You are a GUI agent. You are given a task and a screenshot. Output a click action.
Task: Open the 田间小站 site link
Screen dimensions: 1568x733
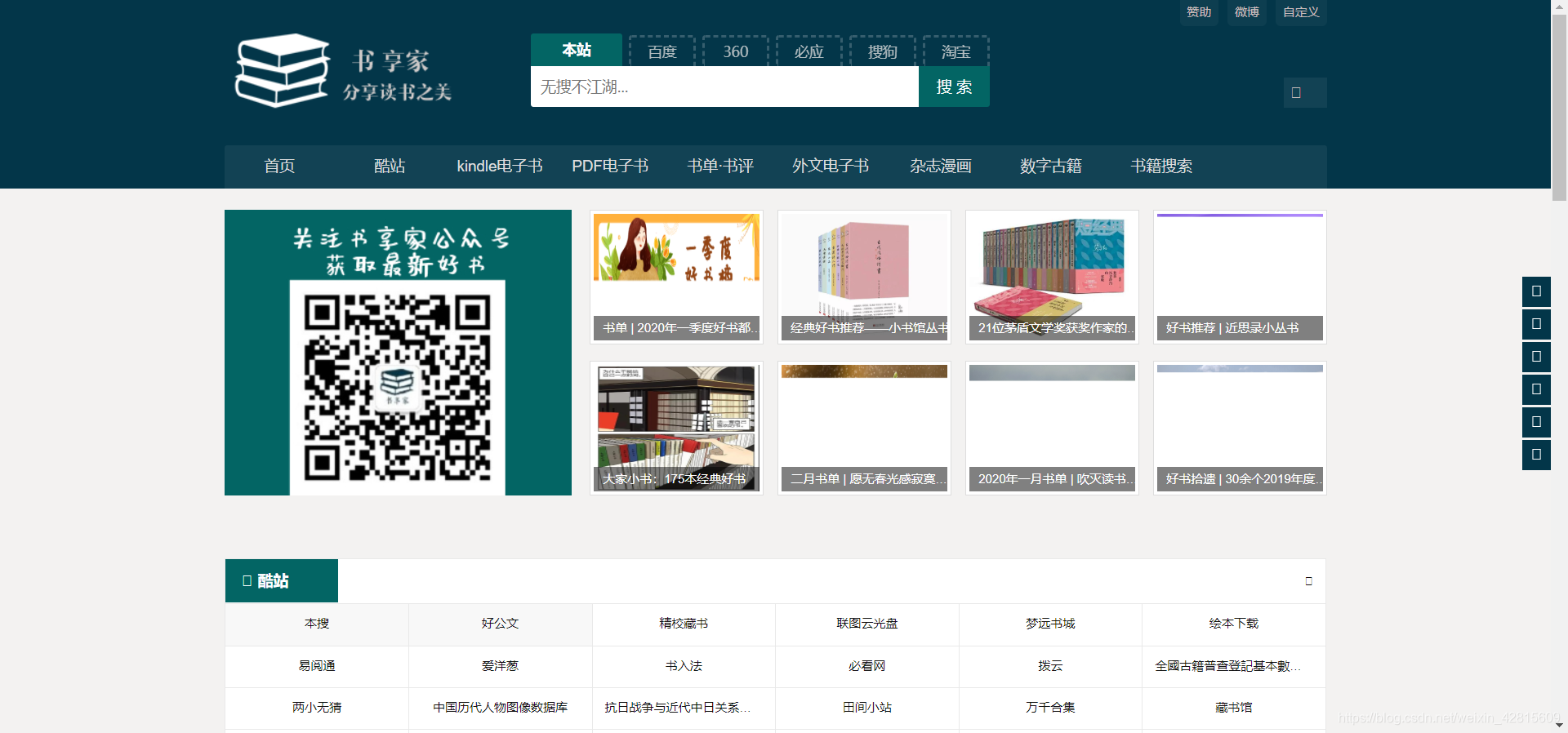click(x=867, y=708)
